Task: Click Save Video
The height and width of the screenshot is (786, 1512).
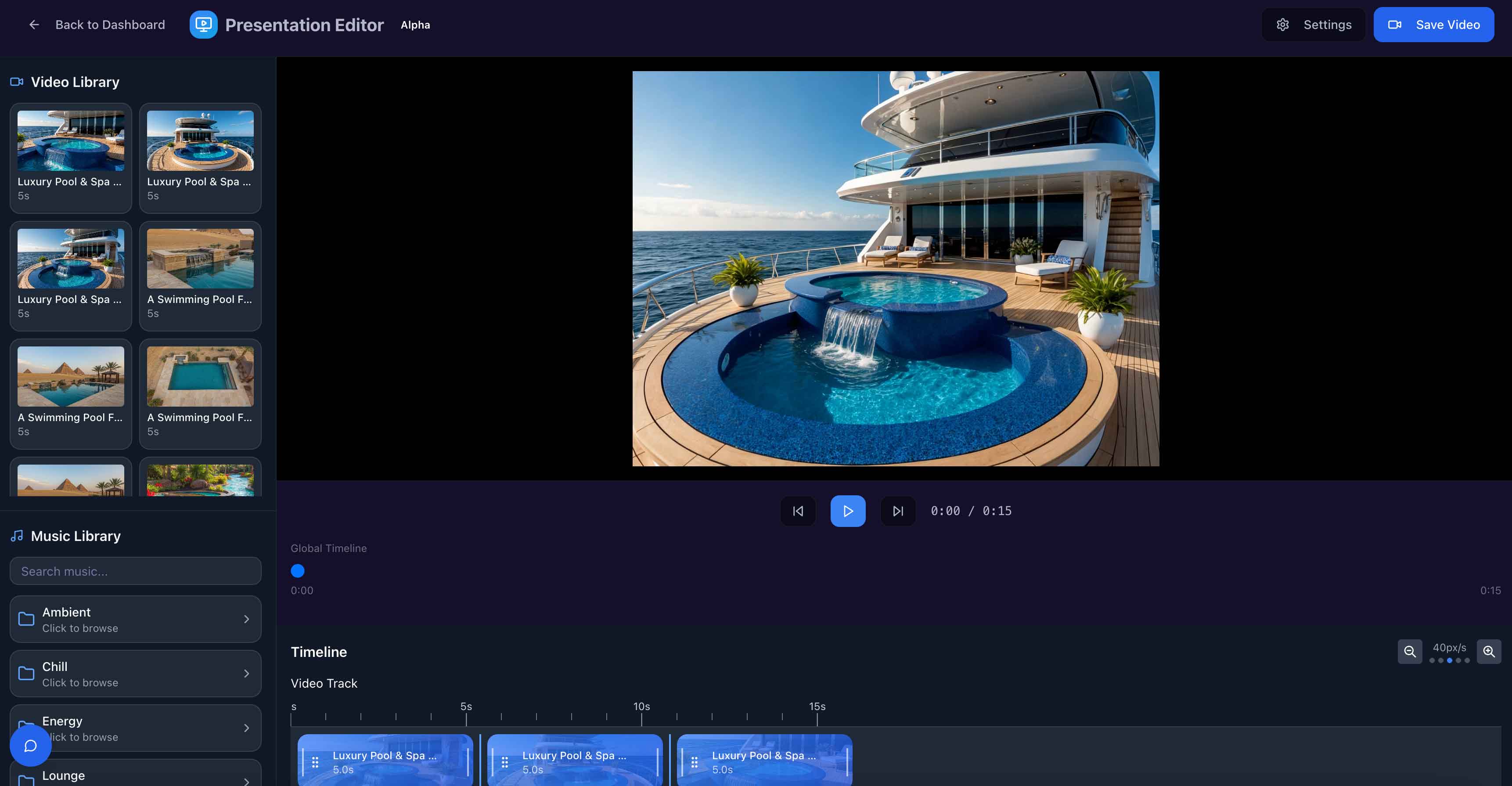Action: [1434, 24]
